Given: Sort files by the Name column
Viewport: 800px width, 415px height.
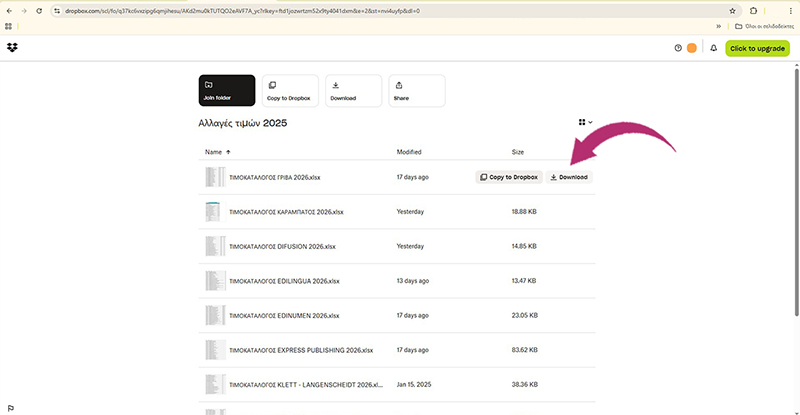Looking at the screenshot, I should (x=213, y=152).
